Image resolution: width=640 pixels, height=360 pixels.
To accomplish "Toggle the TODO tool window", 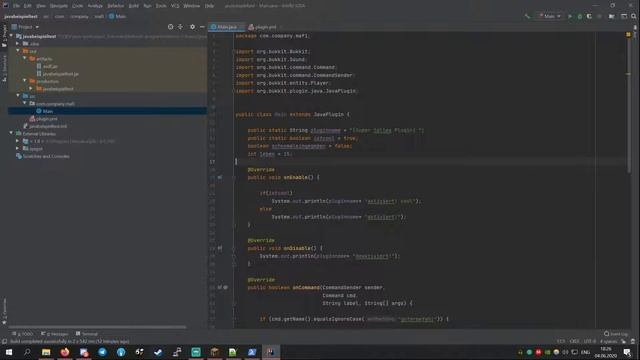I will tap(22, 334).
